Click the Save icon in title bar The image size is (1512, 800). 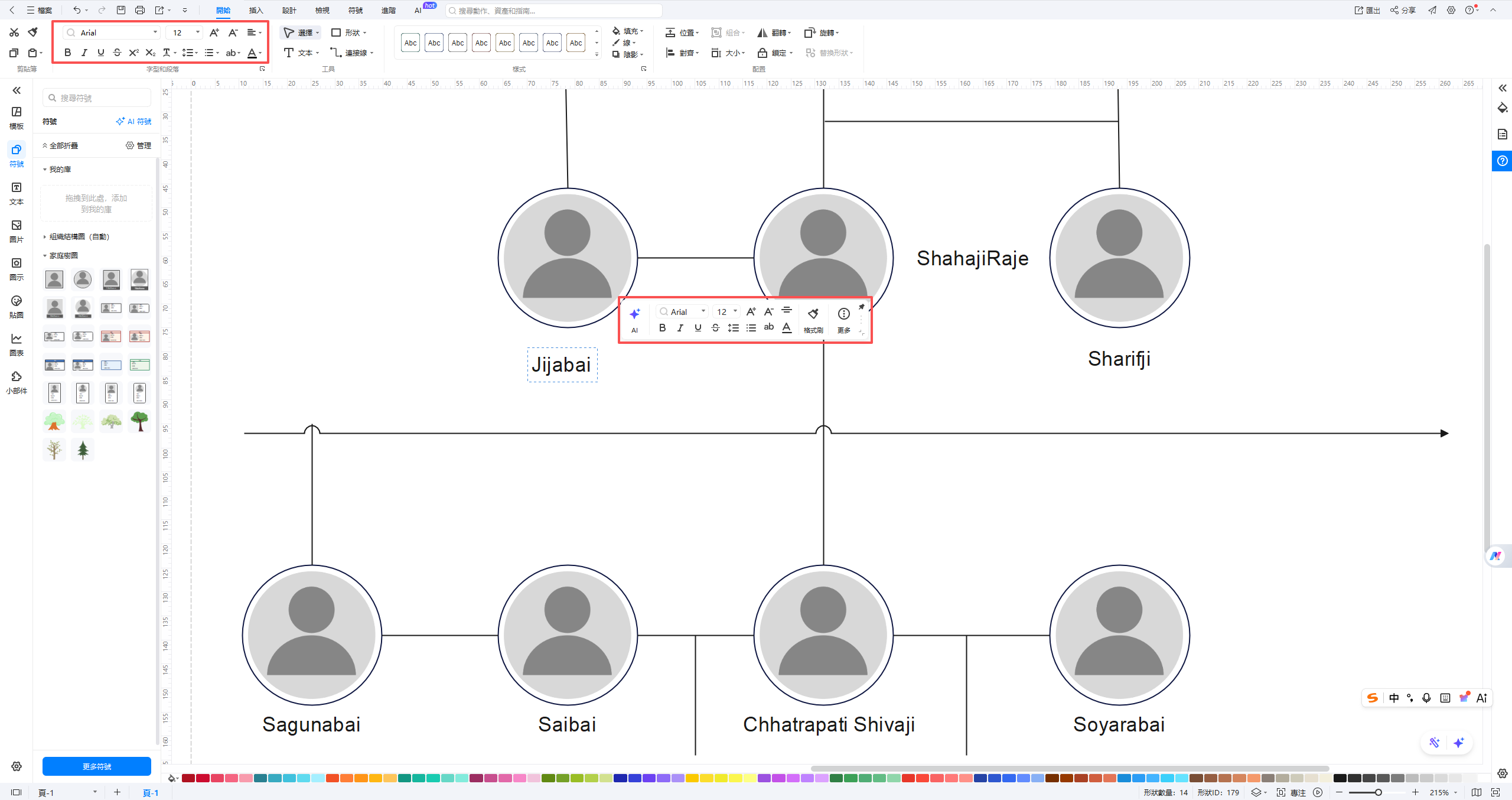(x=120, y=10)
